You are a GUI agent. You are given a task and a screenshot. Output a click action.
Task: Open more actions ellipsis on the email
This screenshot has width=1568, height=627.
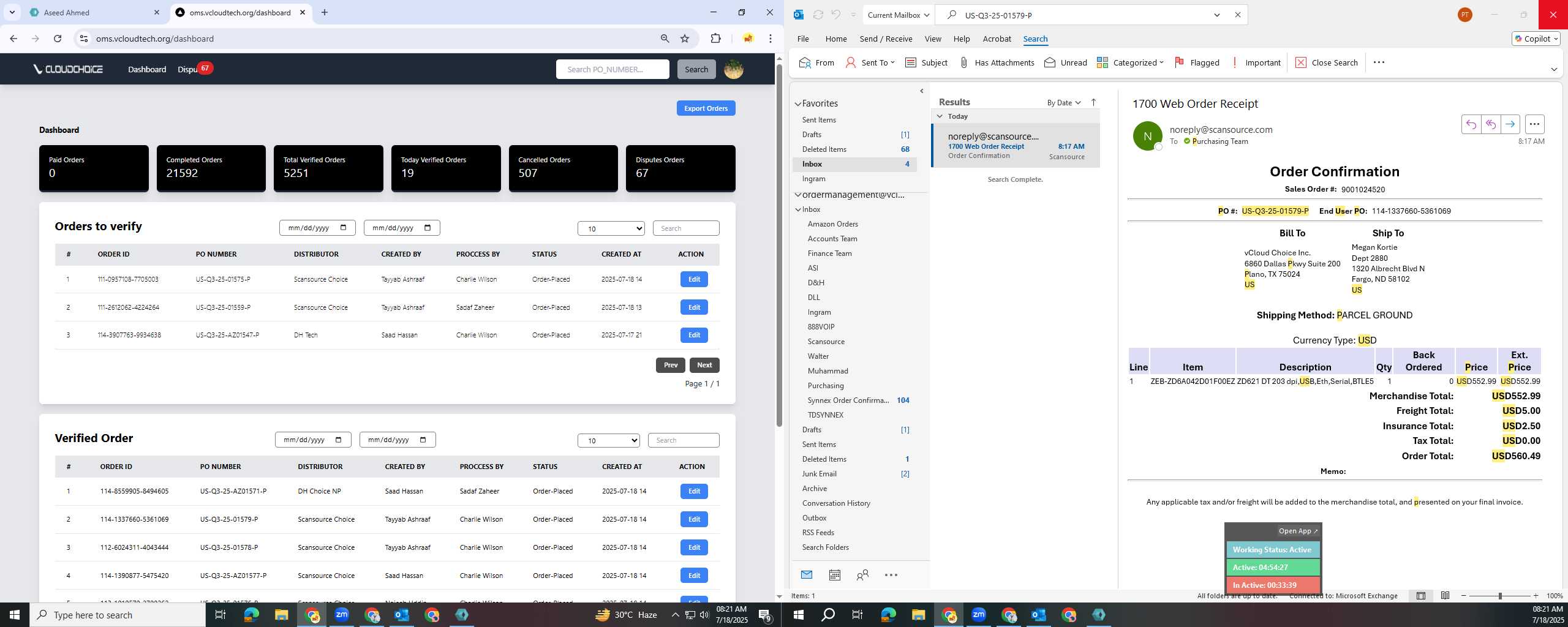1534,124
